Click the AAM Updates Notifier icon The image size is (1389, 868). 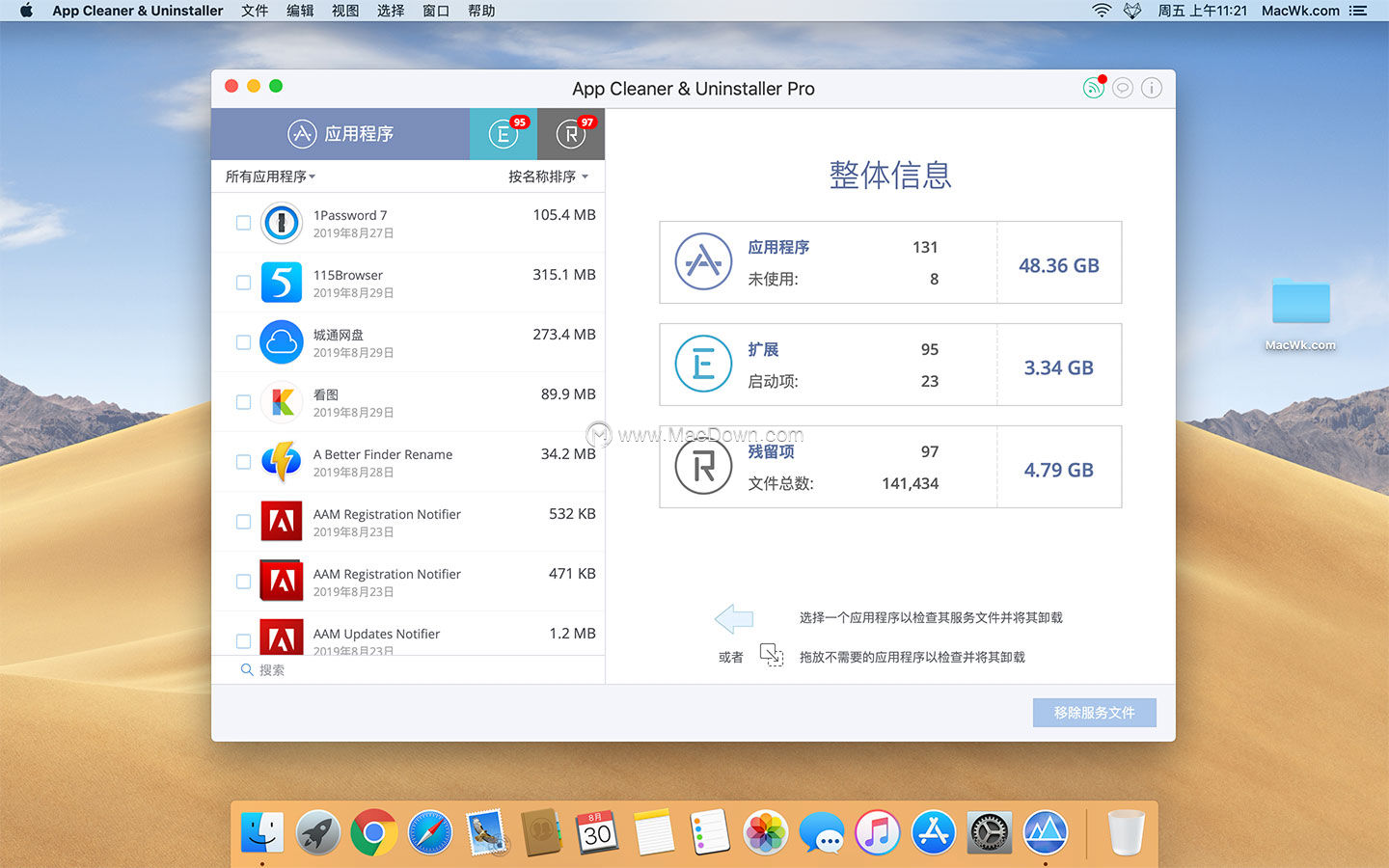click(x=282, y=637)
